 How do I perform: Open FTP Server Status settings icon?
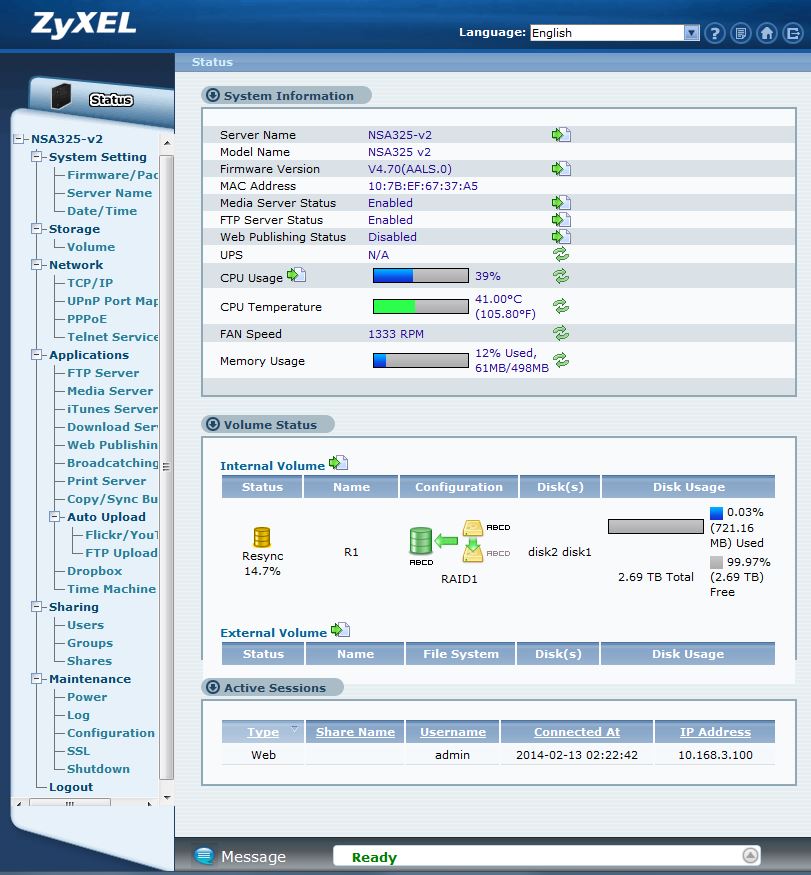pos(561,219)
